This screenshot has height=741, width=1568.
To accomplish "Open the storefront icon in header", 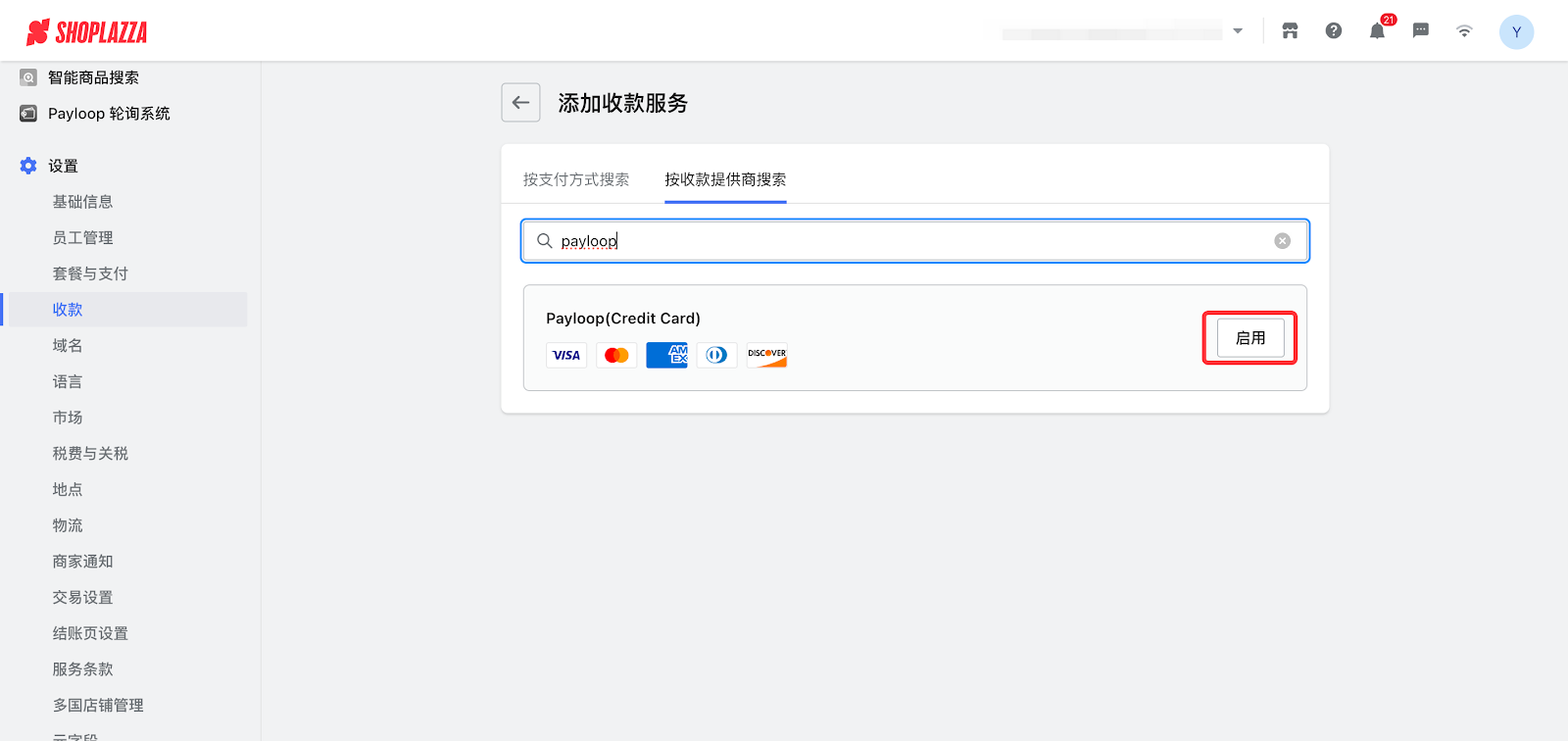I will click(1290, 31).
